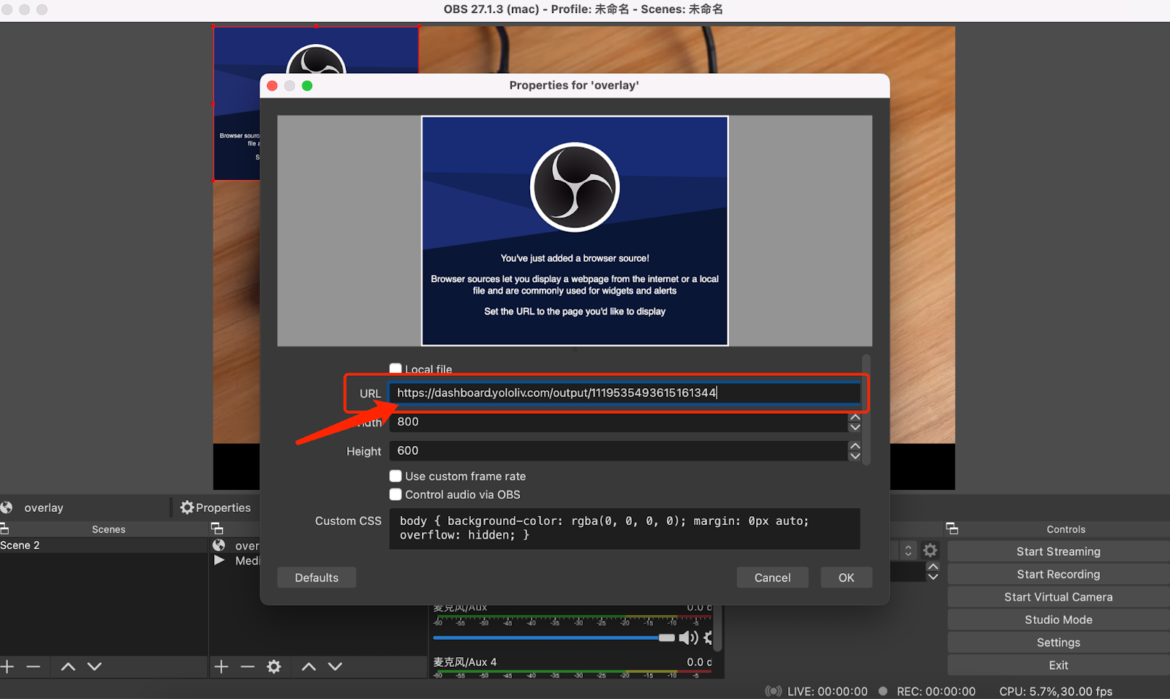Mute 麦克风/Aux with the speaker icon
The height and width of the screenshot is (699, 1170).
689,637
